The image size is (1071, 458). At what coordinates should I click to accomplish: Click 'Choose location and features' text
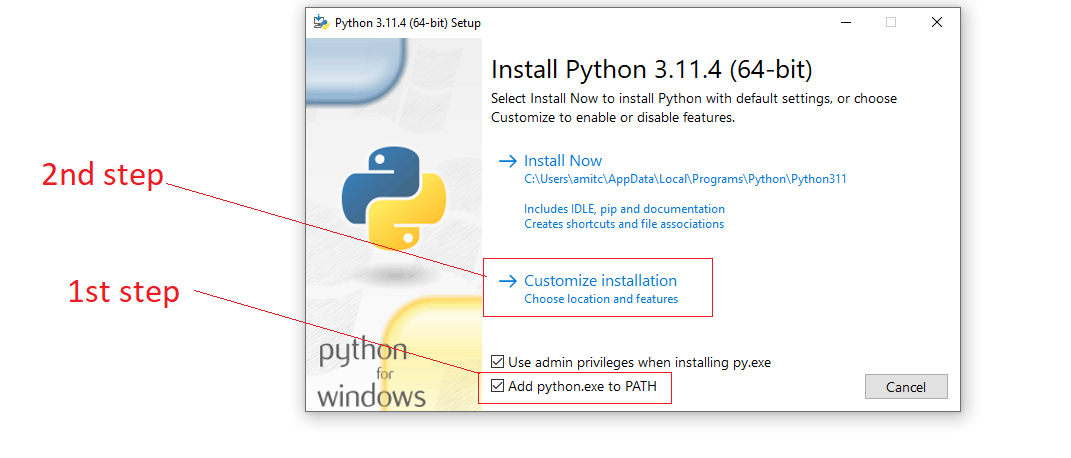601,299
